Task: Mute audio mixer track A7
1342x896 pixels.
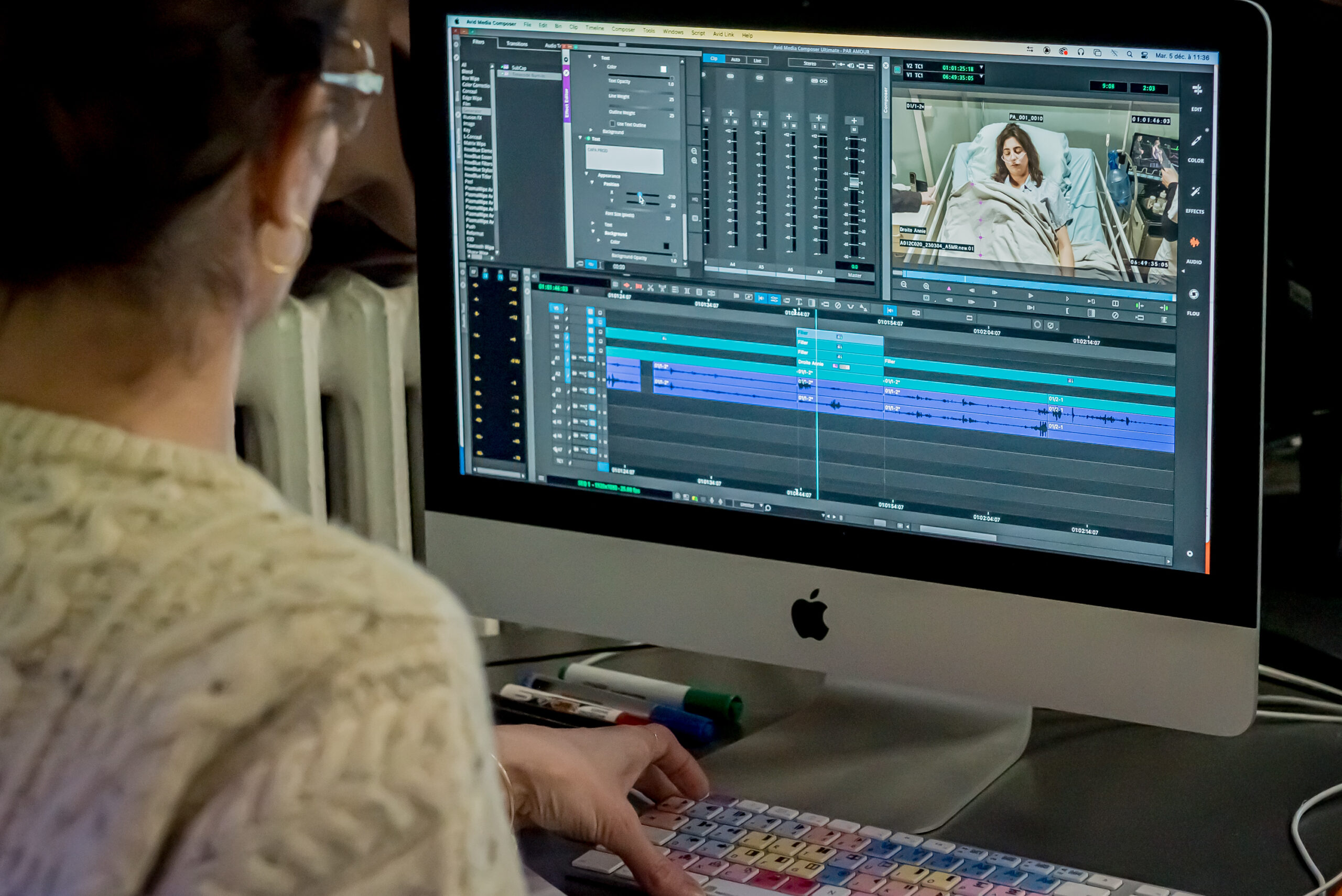Action: point(823,127)
